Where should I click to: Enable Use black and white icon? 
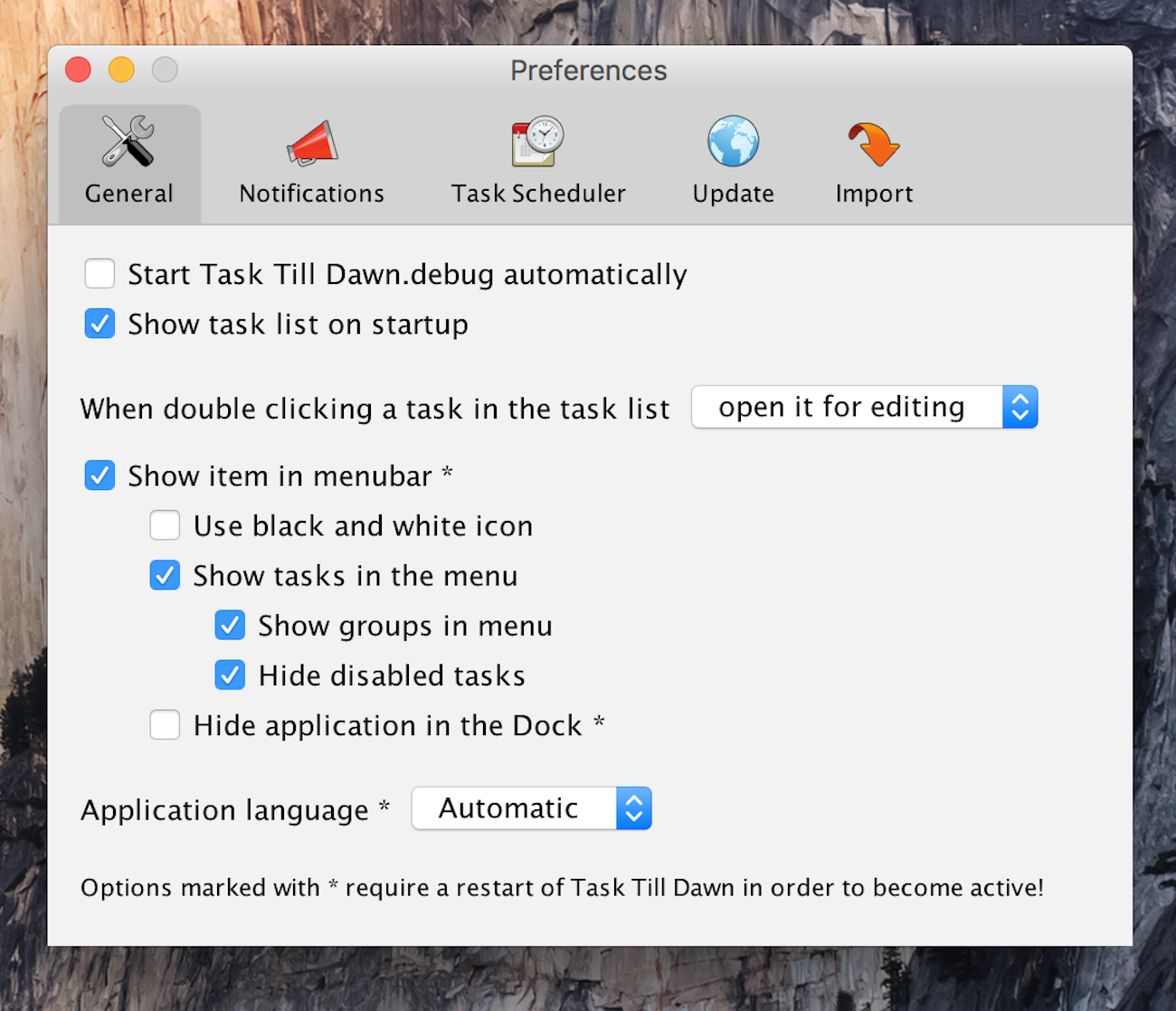(165, 524)
